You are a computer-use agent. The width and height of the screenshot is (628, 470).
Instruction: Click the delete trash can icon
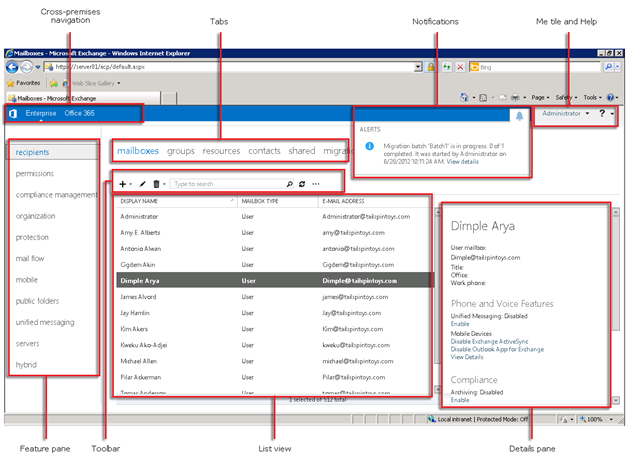pos(156,184)
